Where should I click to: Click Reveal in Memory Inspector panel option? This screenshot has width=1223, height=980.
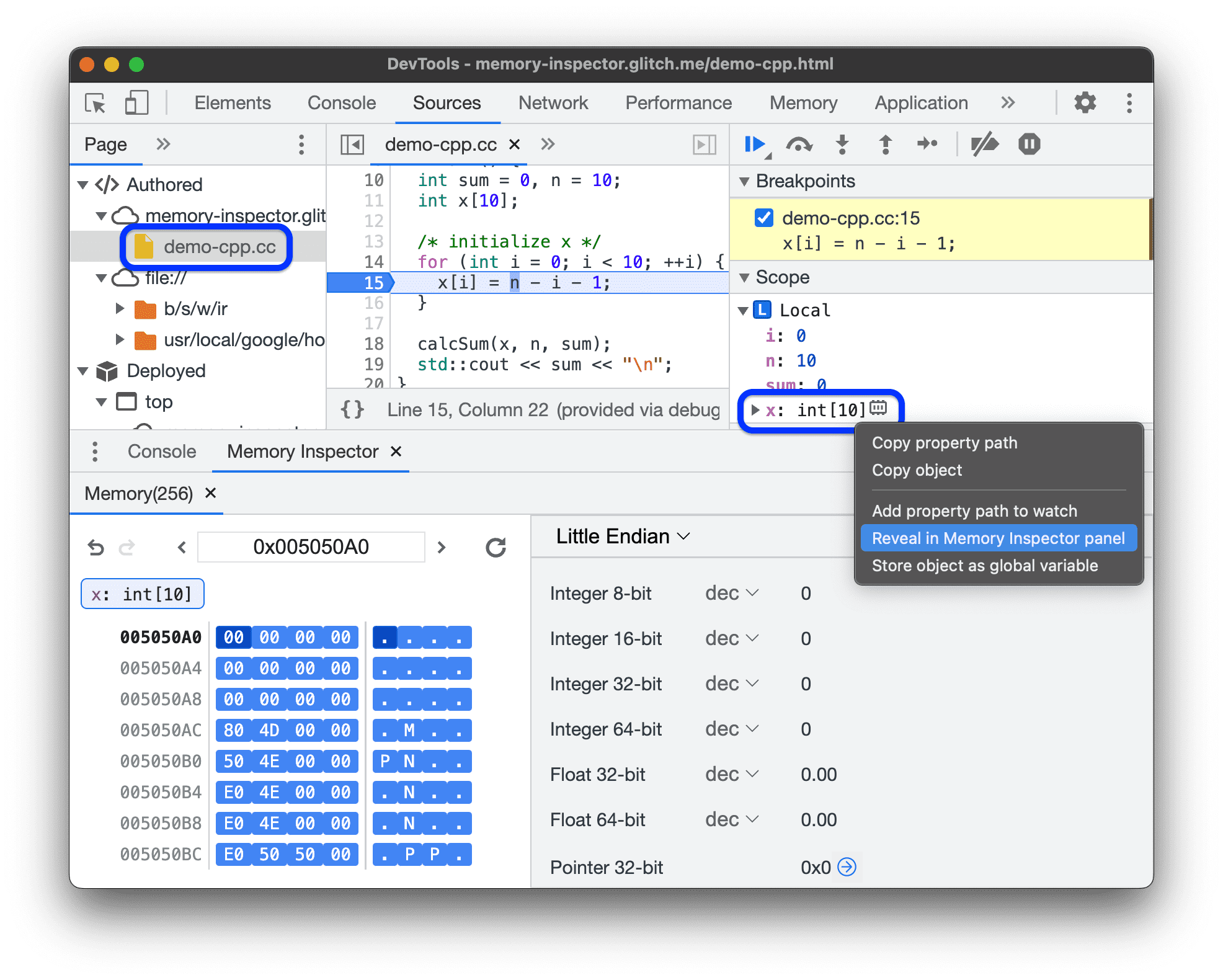[996, 539]
